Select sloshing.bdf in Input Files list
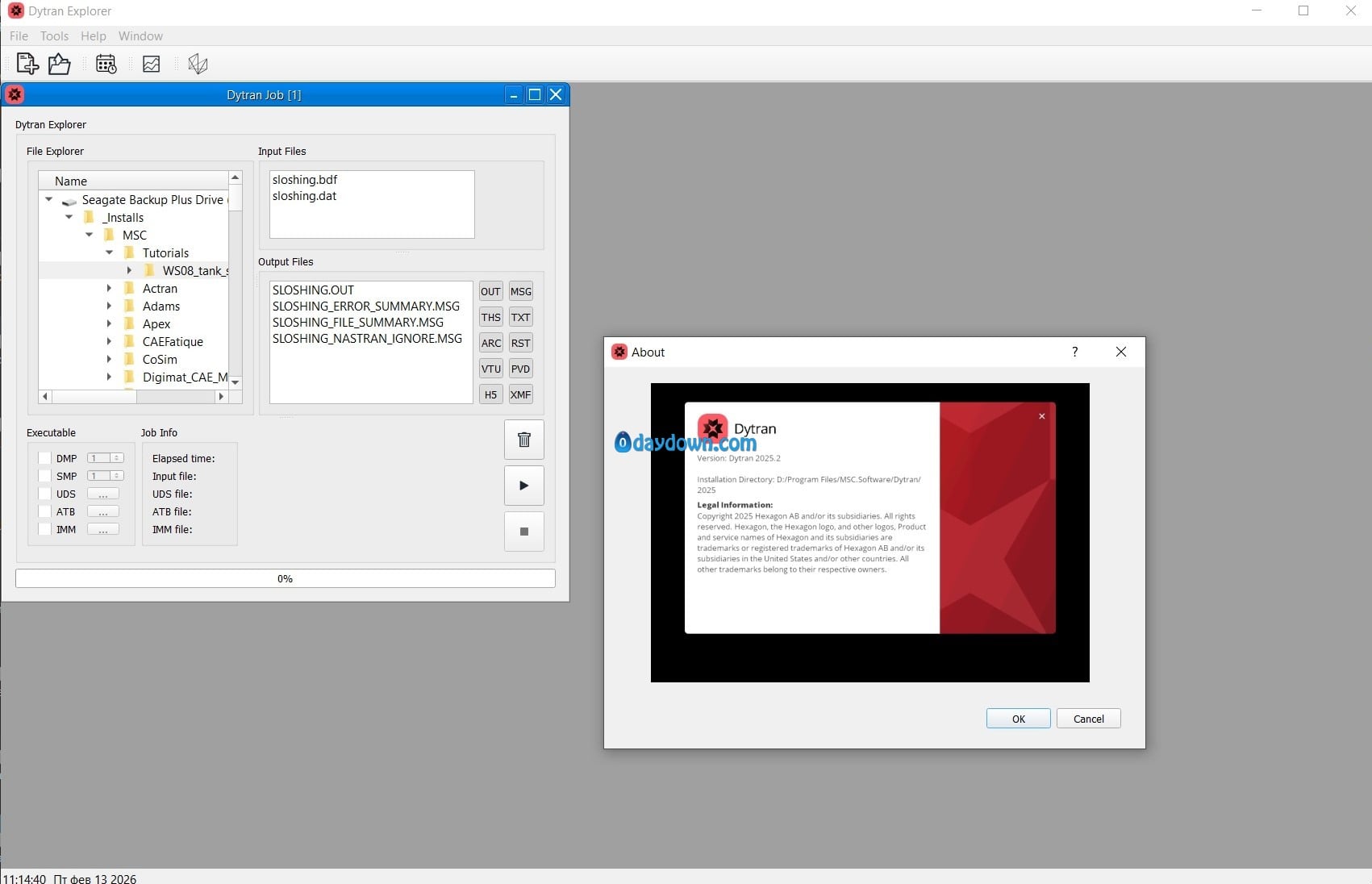 [x=305, y=180]
